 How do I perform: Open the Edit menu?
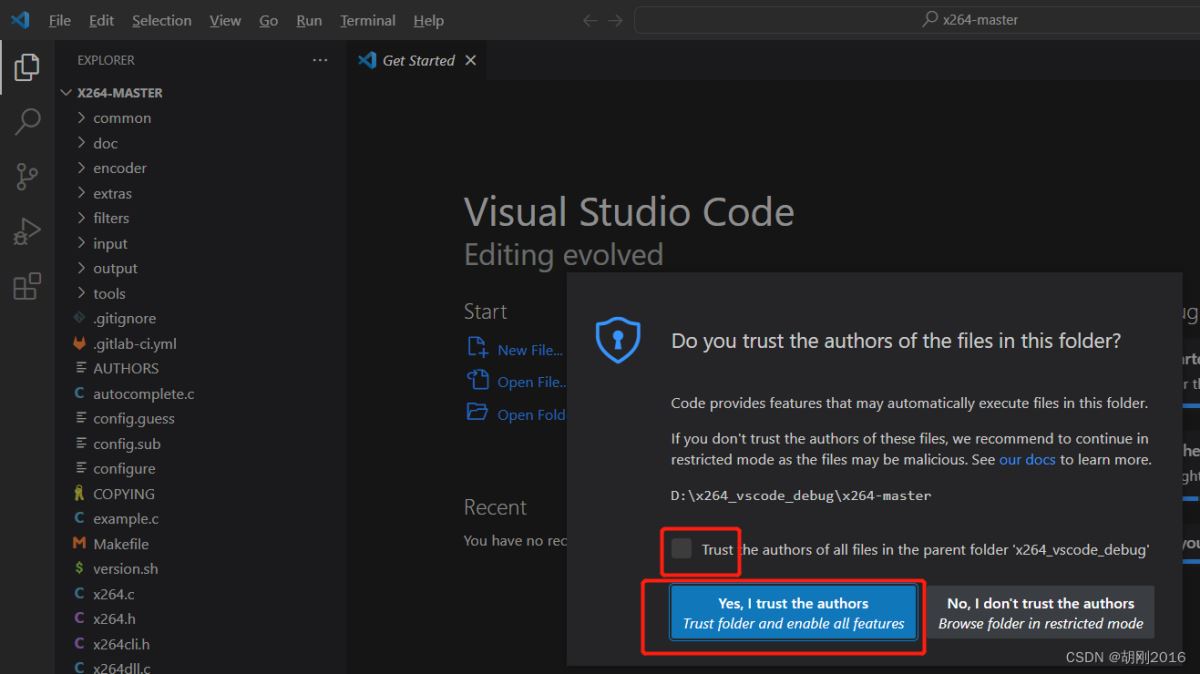click(x=101, y=20)
